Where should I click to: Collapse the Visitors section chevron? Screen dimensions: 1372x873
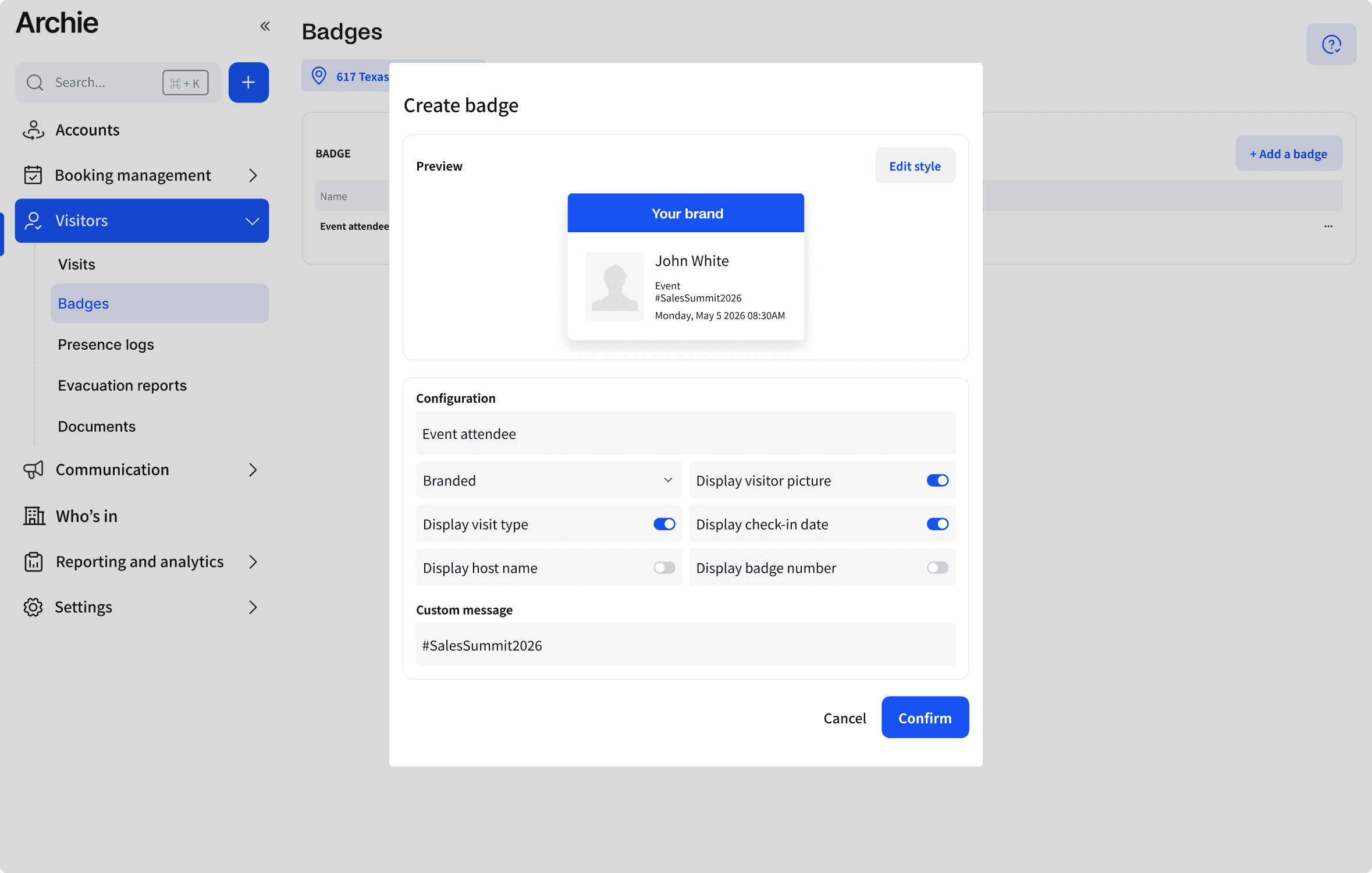[252, 221]
